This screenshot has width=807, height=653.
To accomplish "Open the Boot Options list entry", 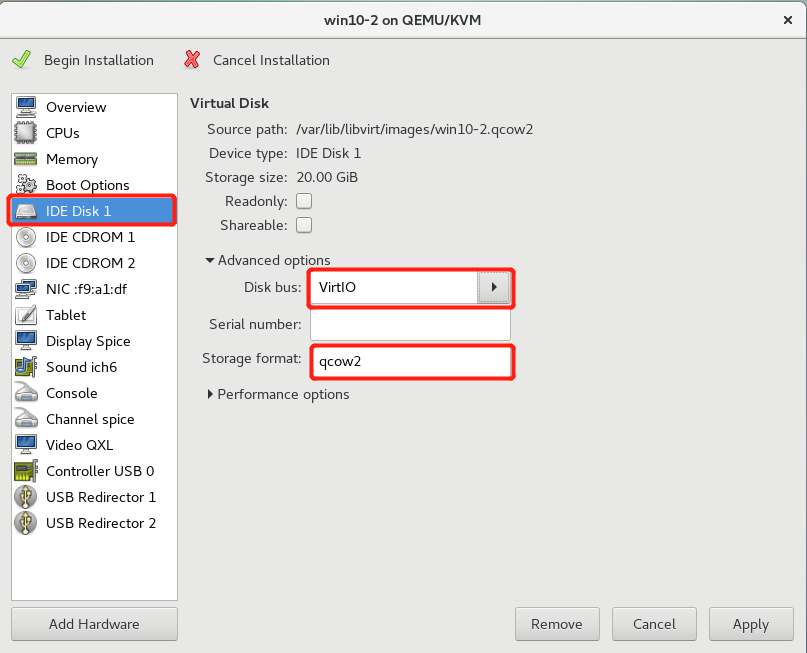I will click(x=94, y=185).
